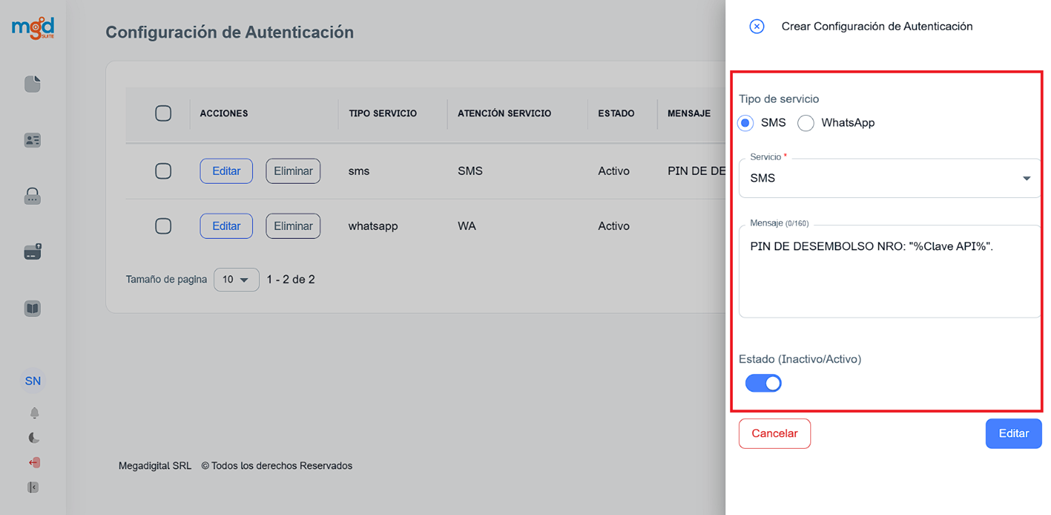The width and height of the screenshot is (1051, 515).
Task: Click the notifications bell icon
Action: point(34,413)
